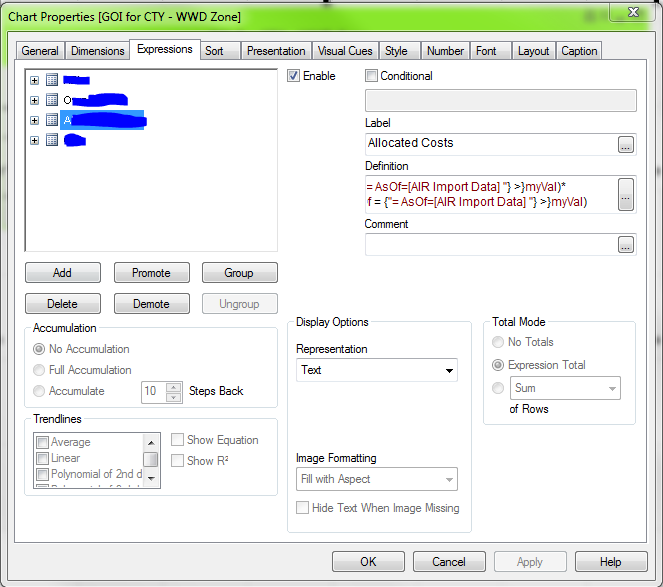Viewport: 663px width, 587px height.
Task: Open the Caption tab
Action: pos(579,51)
